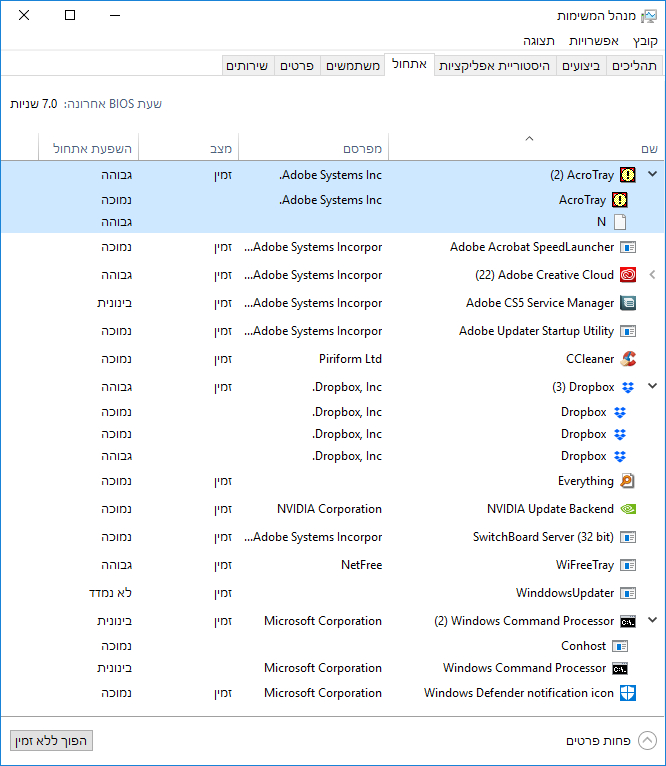Click the Everything magnifier icon
The width and height of the screenshot is (666, 766).
click(x=627, y=481)
